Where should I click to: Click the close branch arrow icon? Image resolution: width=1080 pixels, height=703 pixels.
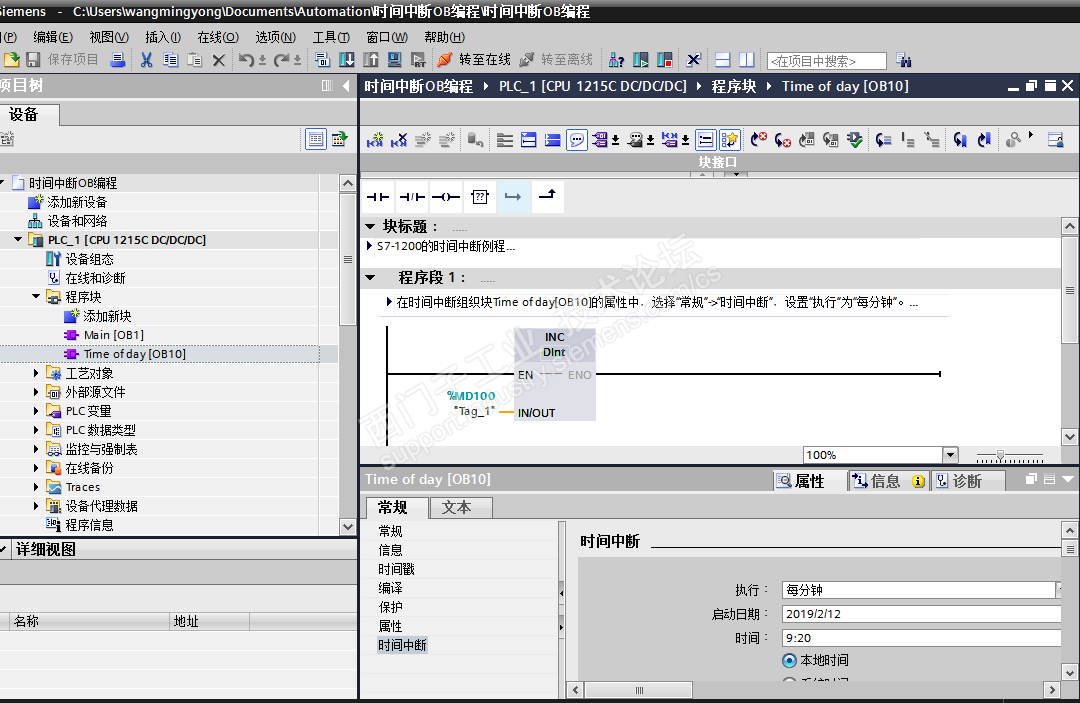tap(548, 196)
